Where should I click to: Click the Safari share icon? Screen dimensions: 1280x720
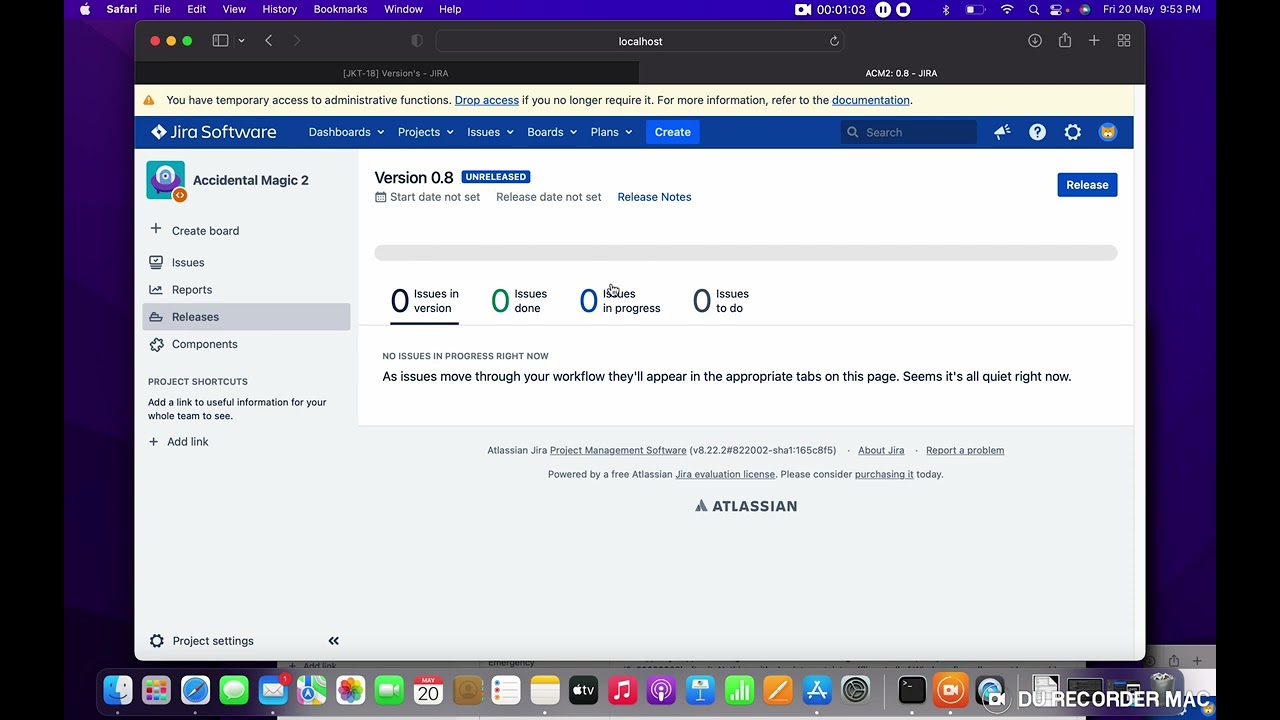point(1065,40)
